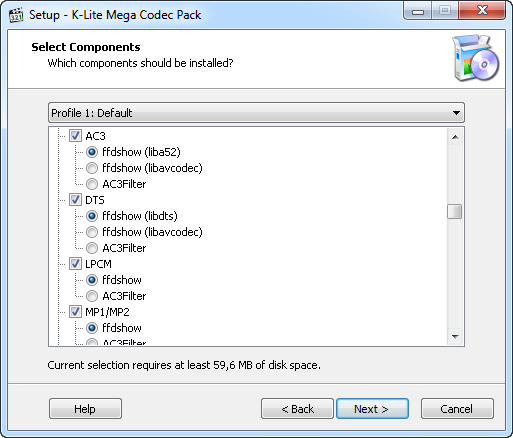The image size is (513, 438).
Task: Click the Next > button
Action: (372, 408)
